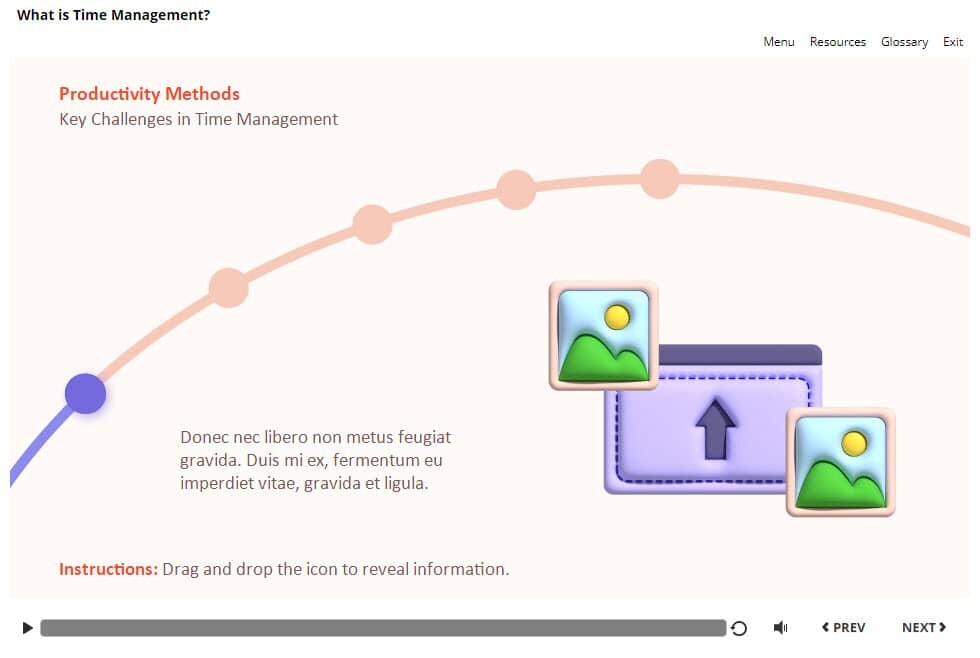Click the replay circular arrow icon

click(739, 628)
